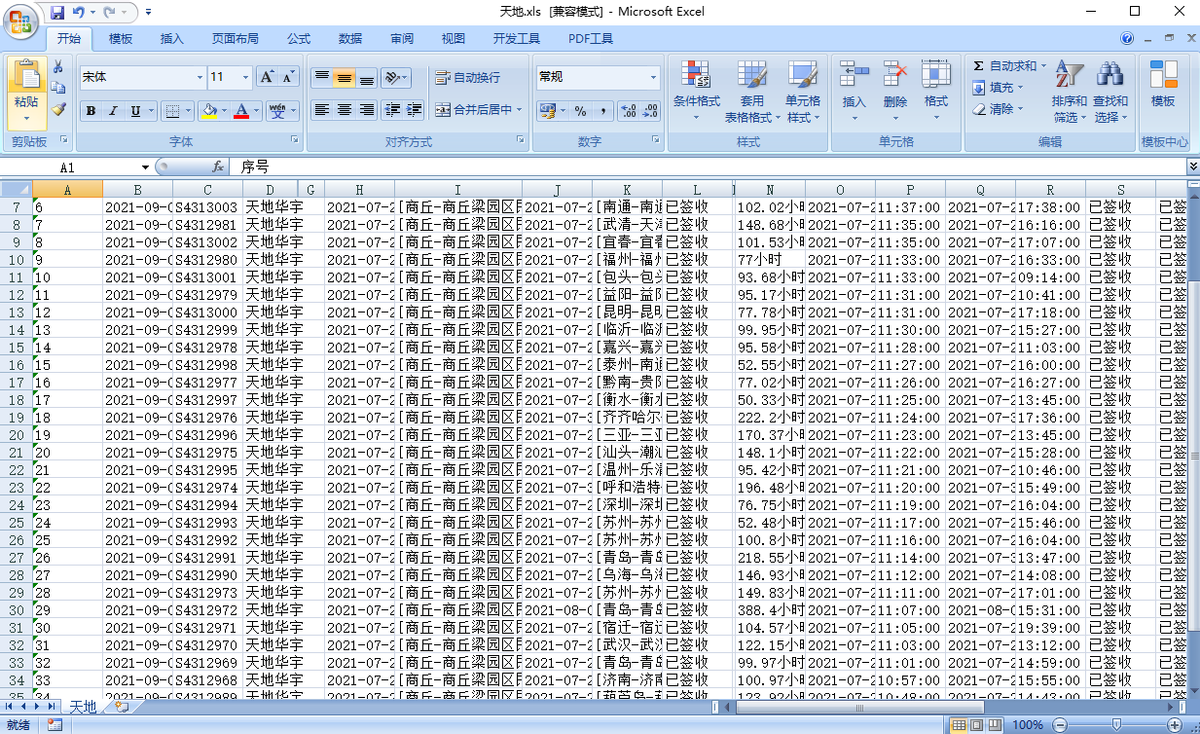
Task: Open 单元格样式 cell styles
Action: (802, 91)
